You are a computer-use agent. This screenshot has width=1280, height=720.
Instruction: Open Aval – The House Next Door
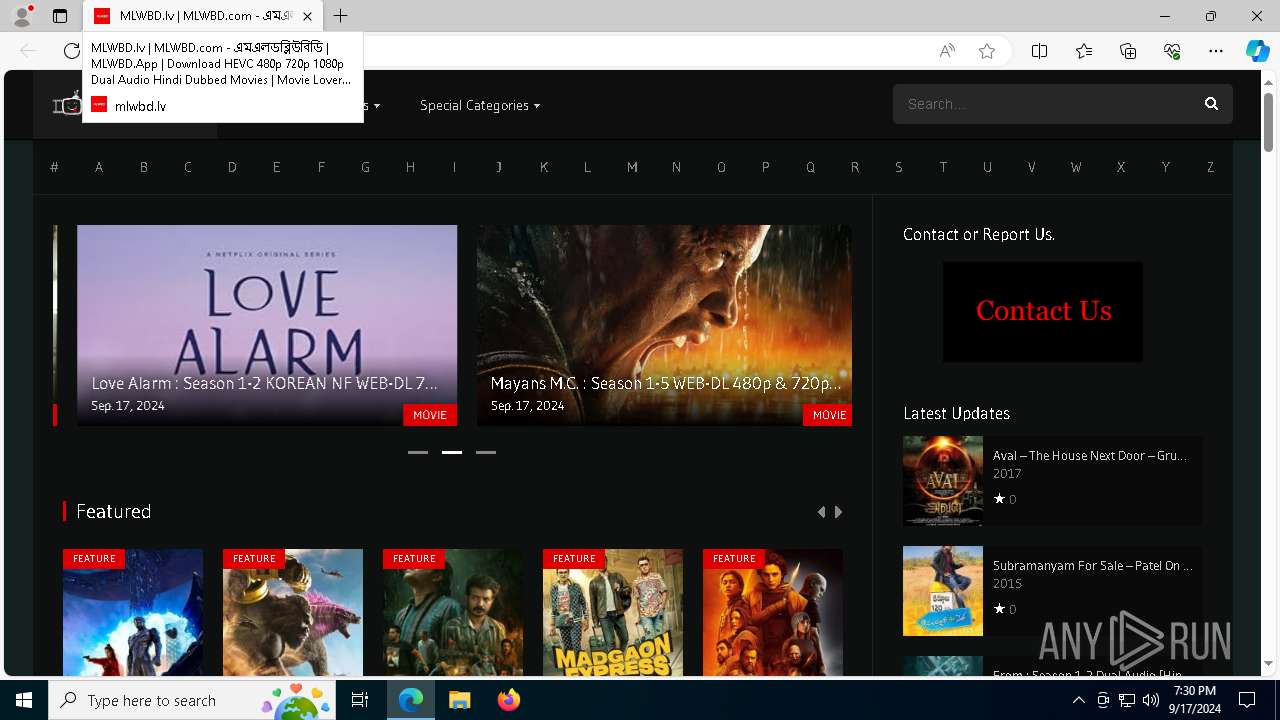(1089, 455)
